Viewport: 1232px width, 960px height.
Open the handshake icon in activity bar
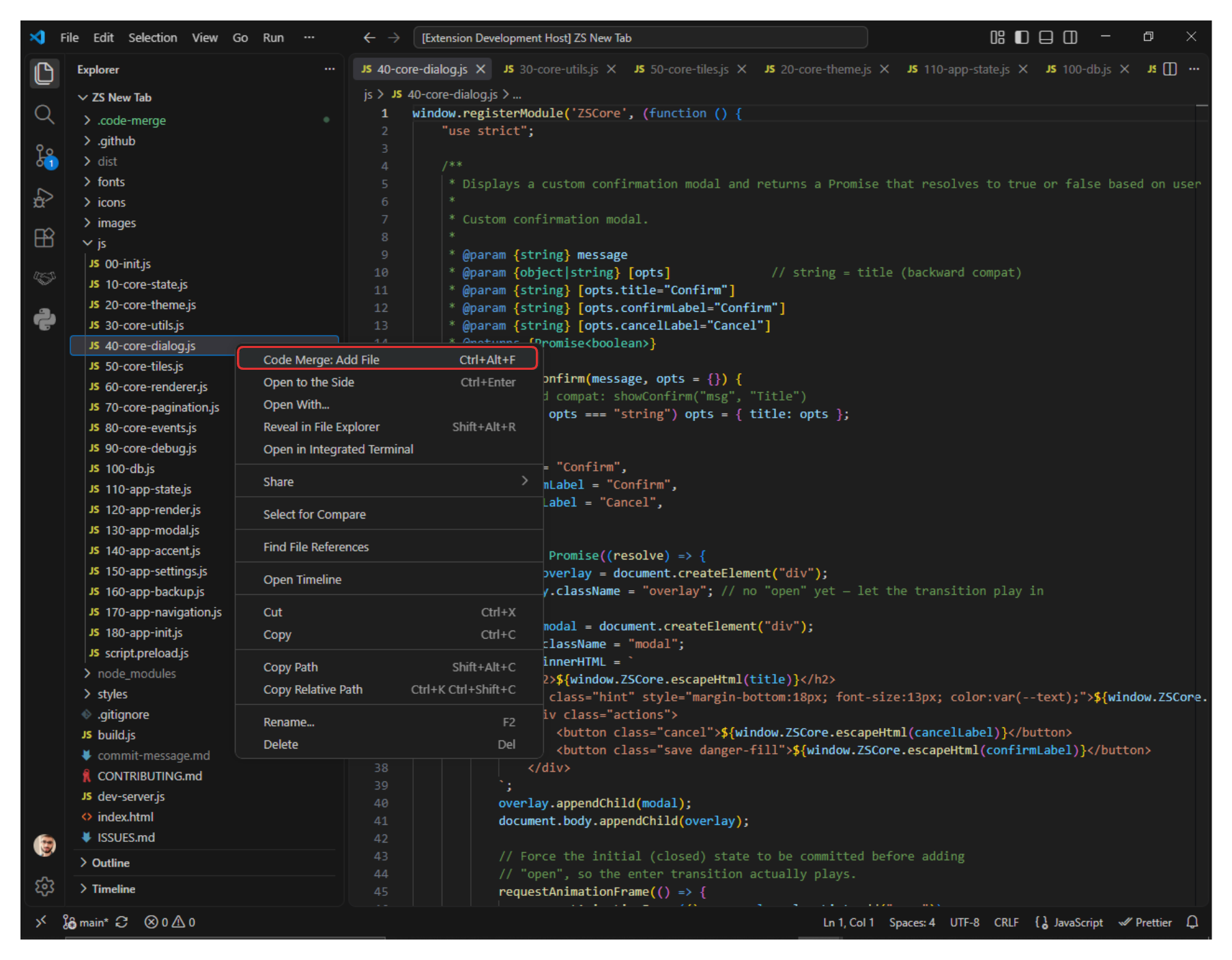(44, 278)
